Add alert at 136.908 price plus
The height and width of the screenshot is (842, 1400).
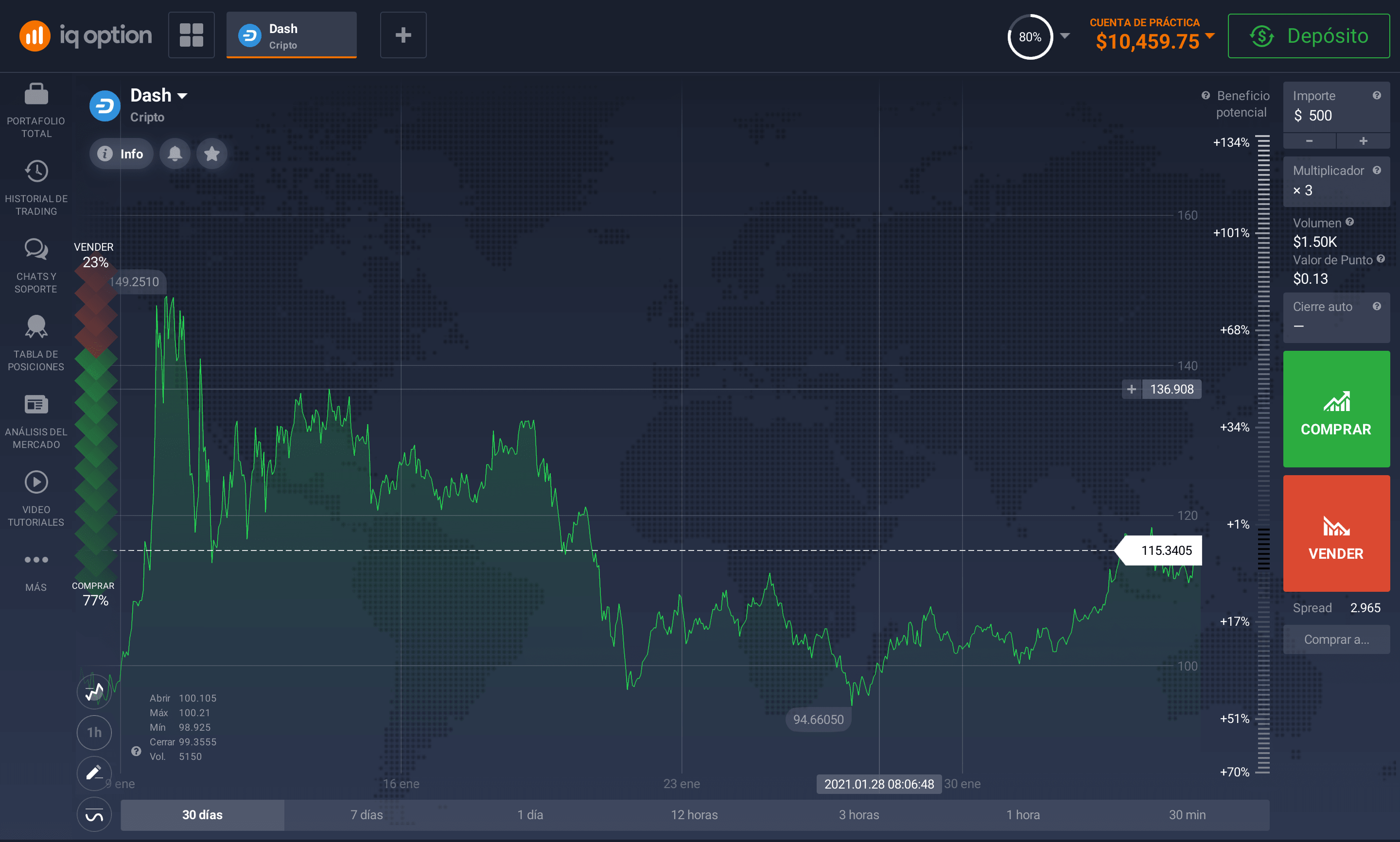click(x=1132, y=389)
